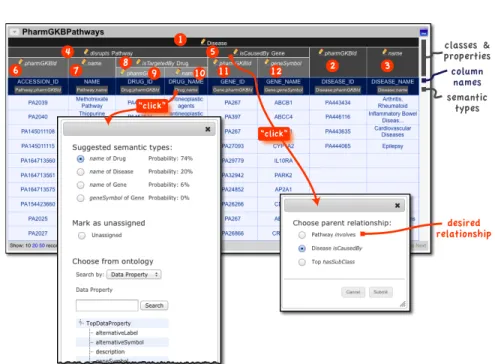Open the Search by Data Property dropdown

click(x=134, y=274)
